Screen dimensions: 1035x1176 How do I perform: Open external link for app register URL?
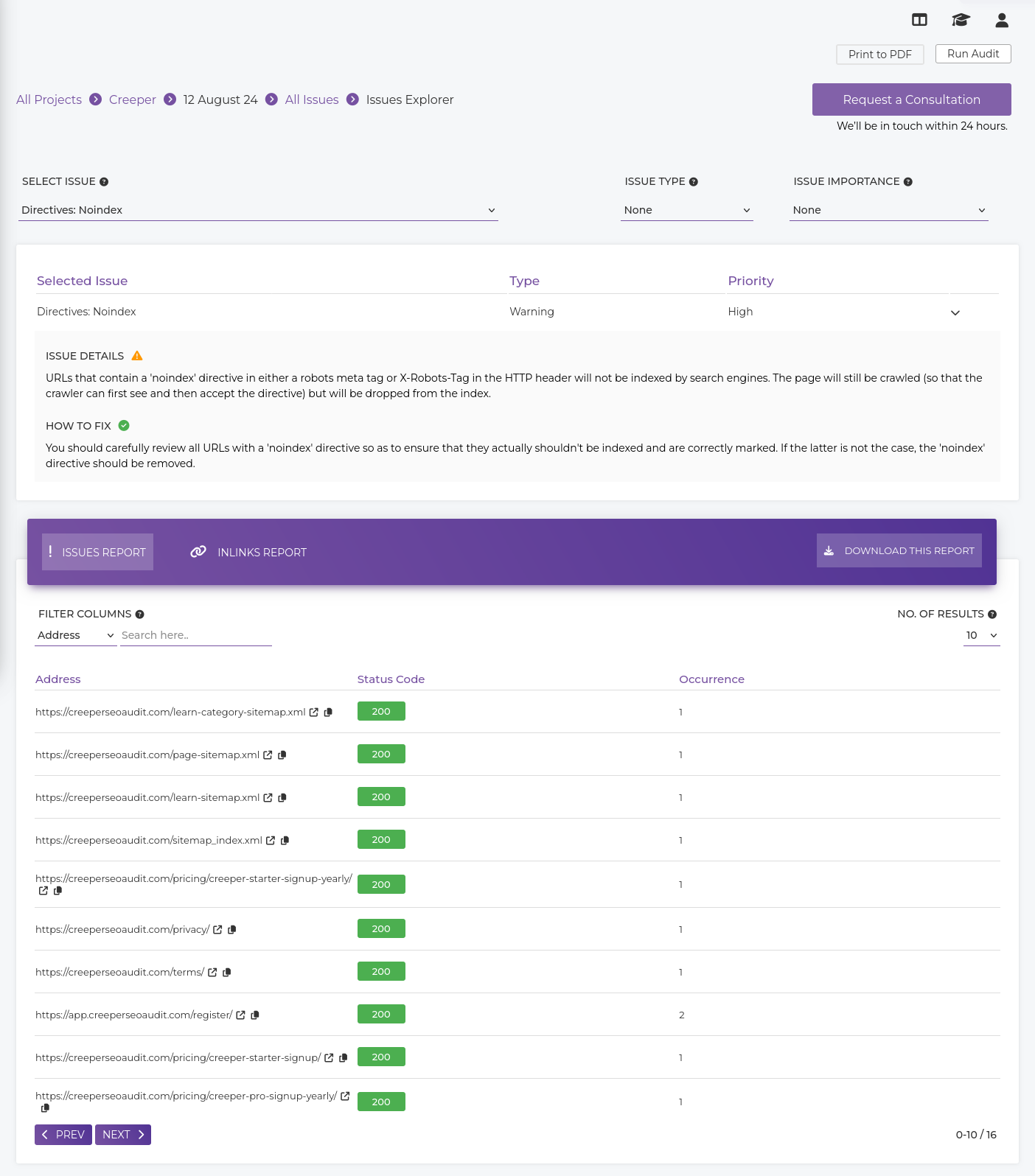click(x=240, y=1015)
